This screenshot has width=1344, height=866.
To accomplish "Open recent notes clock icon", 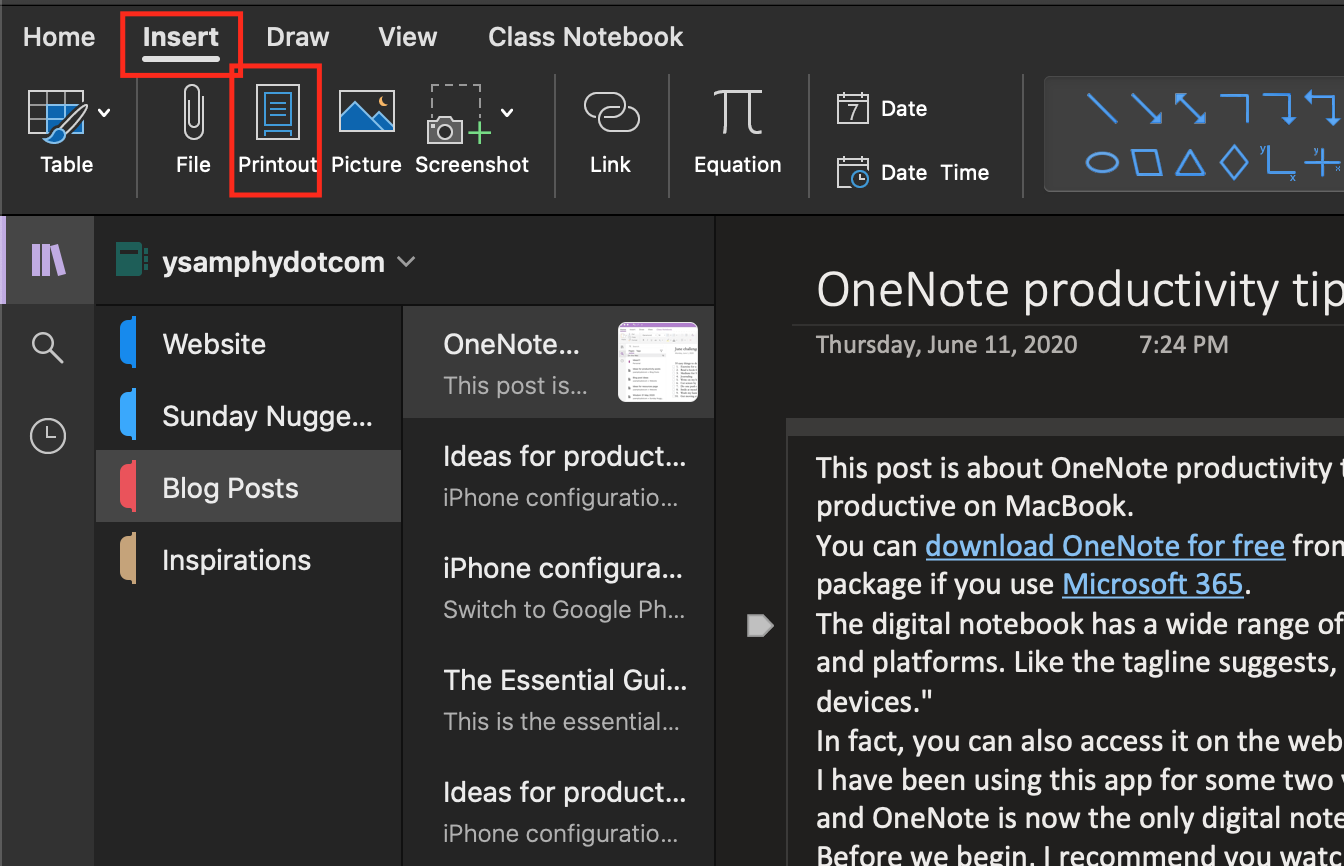I will [48, 436].
